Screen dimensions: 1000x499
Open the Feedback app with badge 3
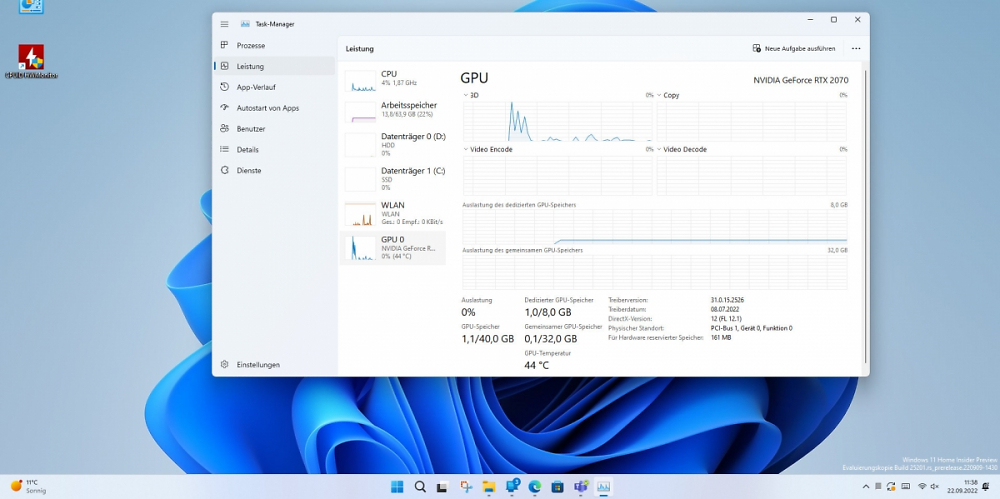tap(512, 487)
